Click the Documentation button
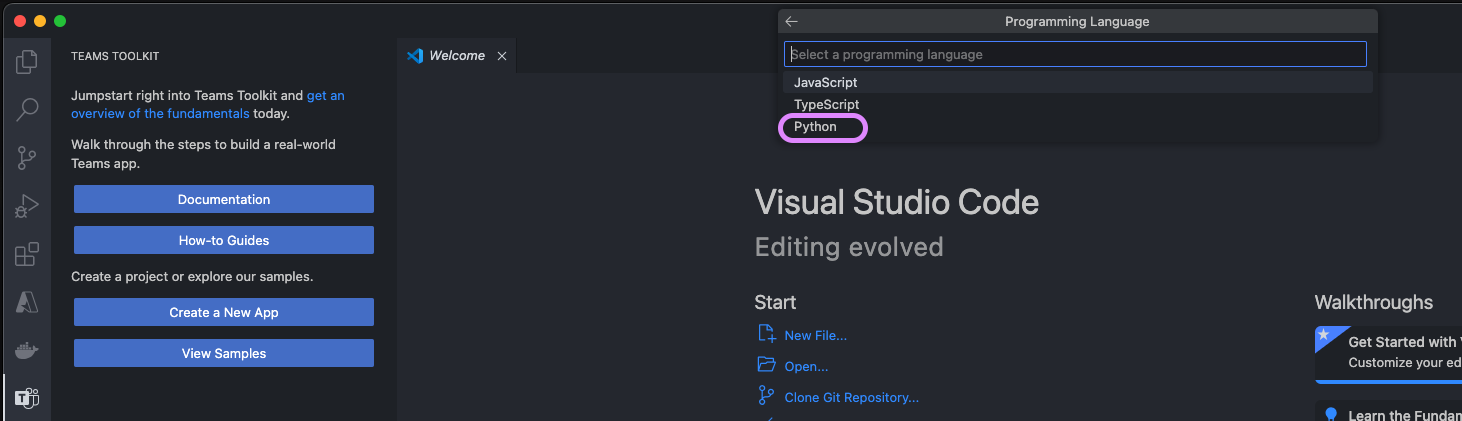The width and height of the screenshot is (1462, 421). coord(224,199)
